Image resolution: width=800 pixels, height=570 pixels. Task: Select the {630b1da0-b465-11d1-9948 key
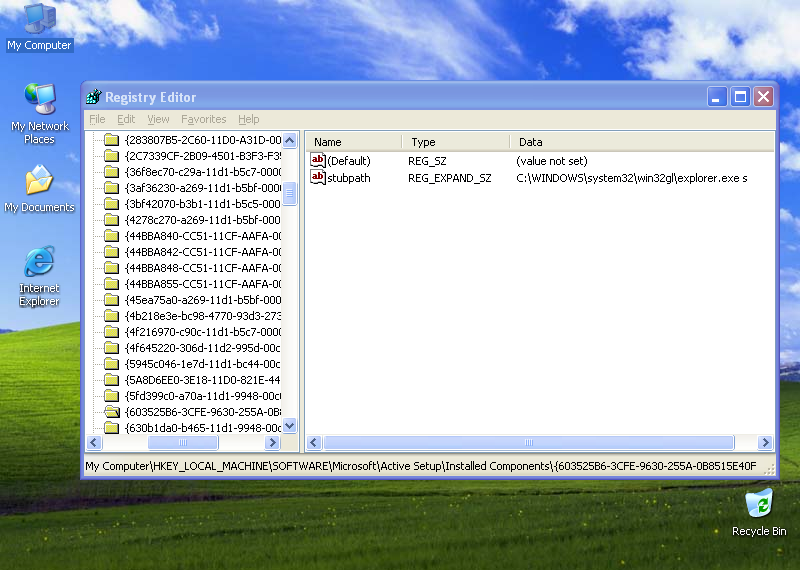click(x=203, y=428)
